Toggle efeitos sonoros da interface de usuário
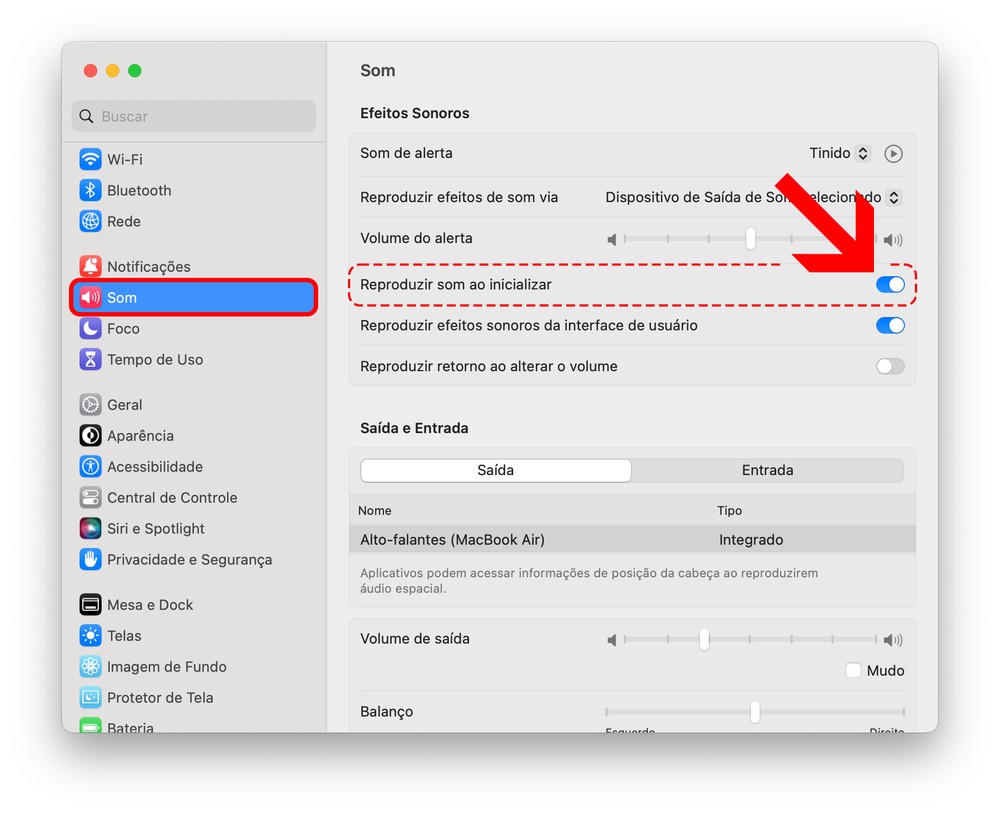The image size is (1000, 814). 890,325
